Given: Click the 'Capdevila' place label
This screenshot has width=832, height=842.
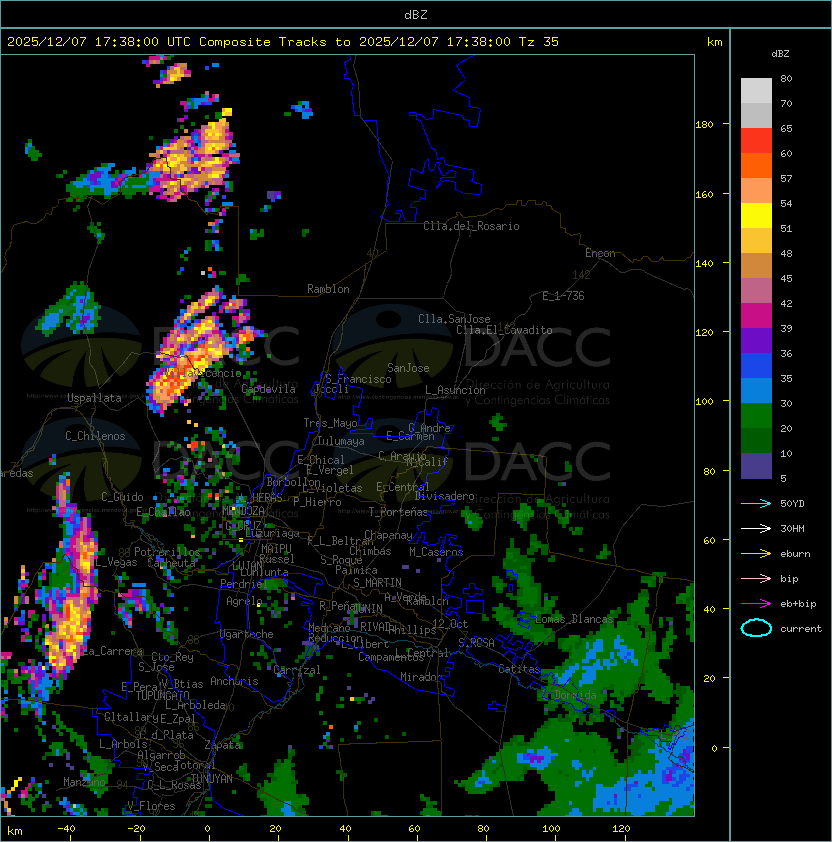Looking at the screenshot, I should tap(269, 389).
